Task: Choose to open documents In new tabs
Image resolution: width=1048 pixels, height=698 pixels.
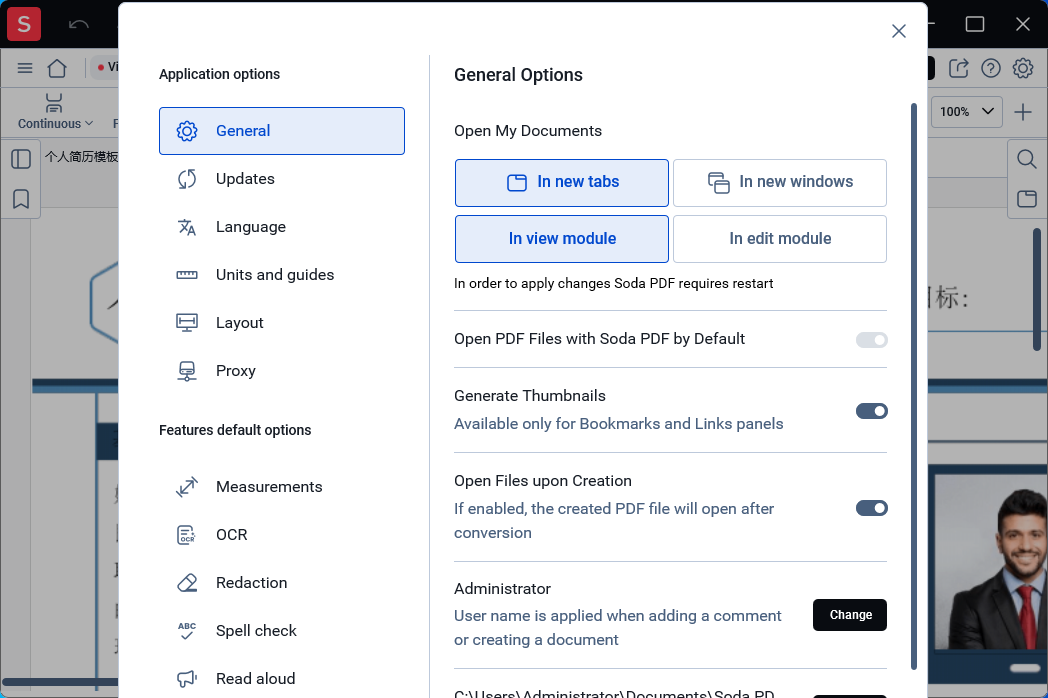Action: click(x=561, y=183)
